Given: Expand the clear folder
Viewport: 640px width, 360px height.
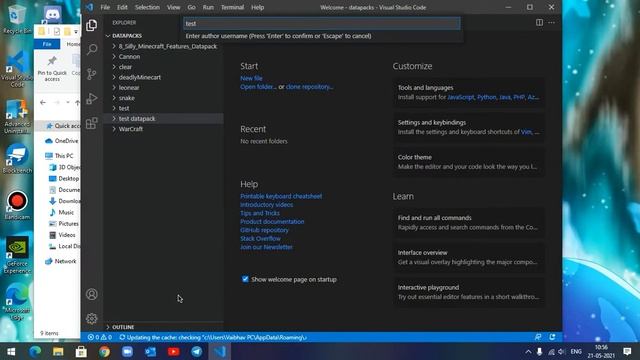Looking at the screenshot, I should [x=163, y=67].
